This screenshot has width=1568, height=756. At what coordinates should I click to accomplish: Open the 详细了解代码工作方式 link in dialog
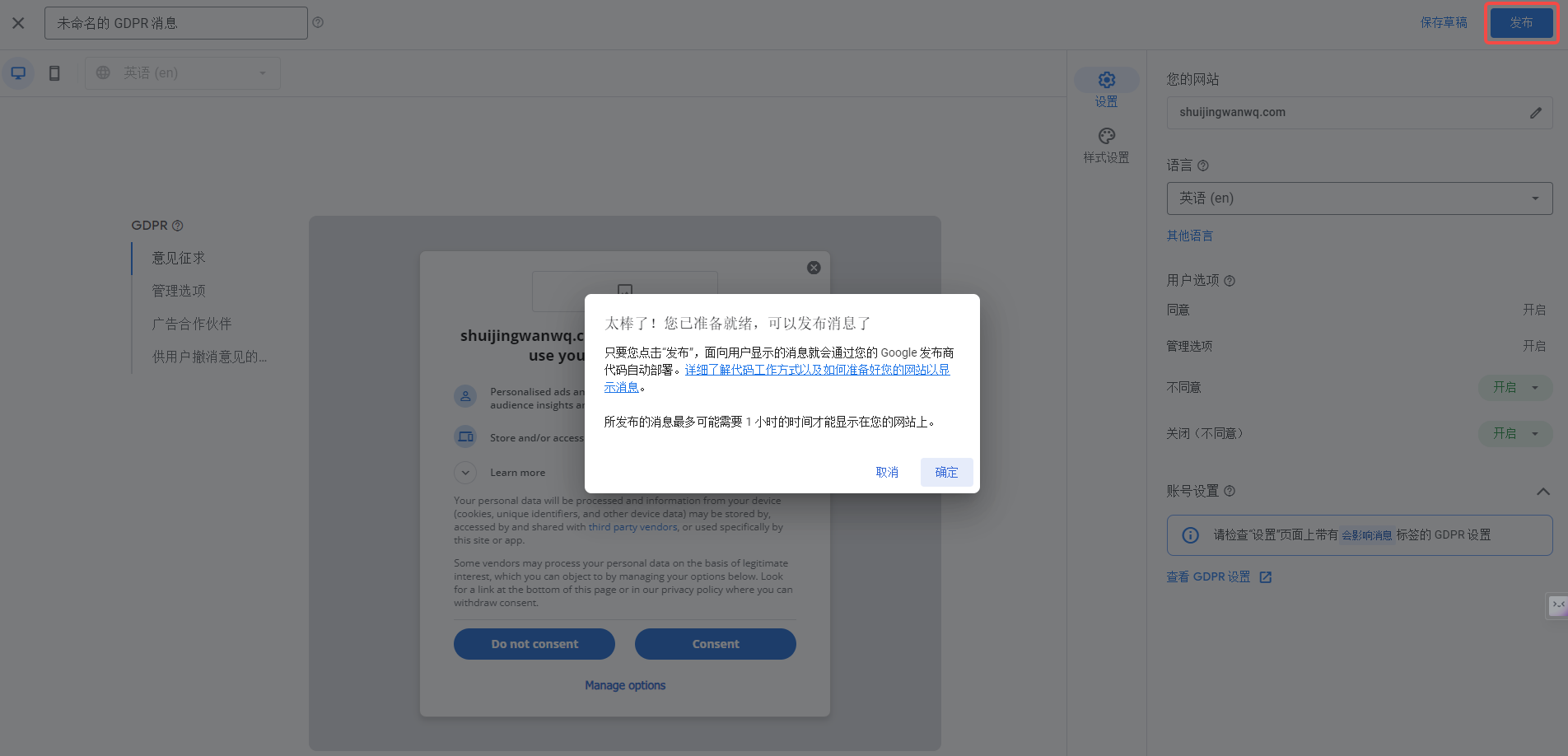tap(777, 379)
